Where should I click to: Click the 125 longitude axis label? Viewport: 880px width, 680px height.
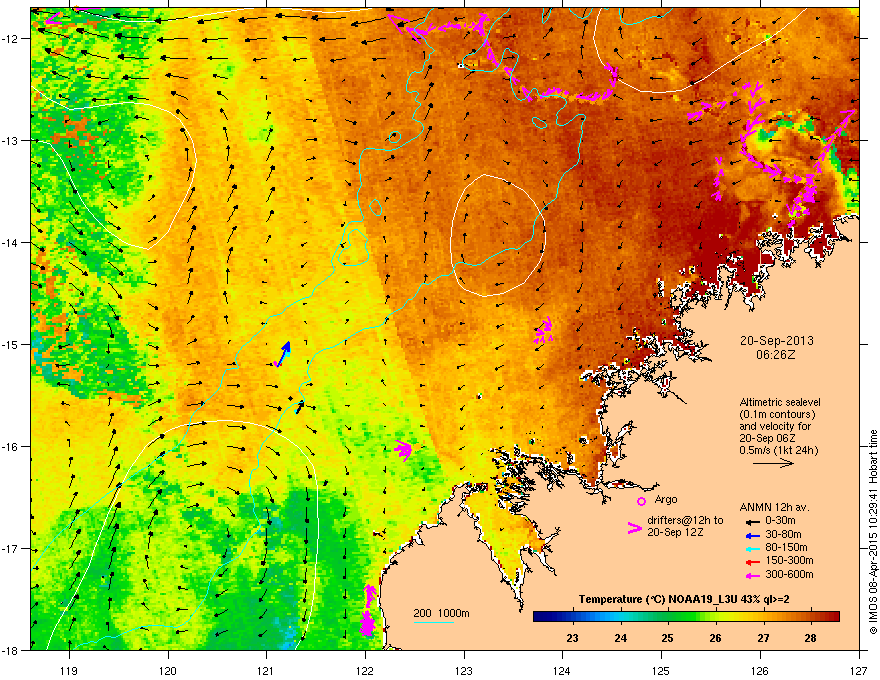coord(661,670)
